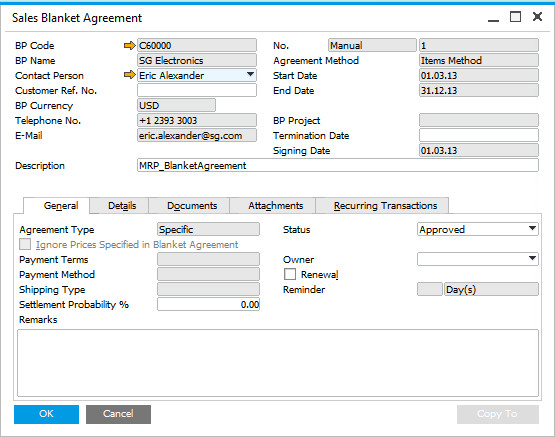556x438 pixels.
Task: Enable the Renewal checkbox
Action: point(290,274)
